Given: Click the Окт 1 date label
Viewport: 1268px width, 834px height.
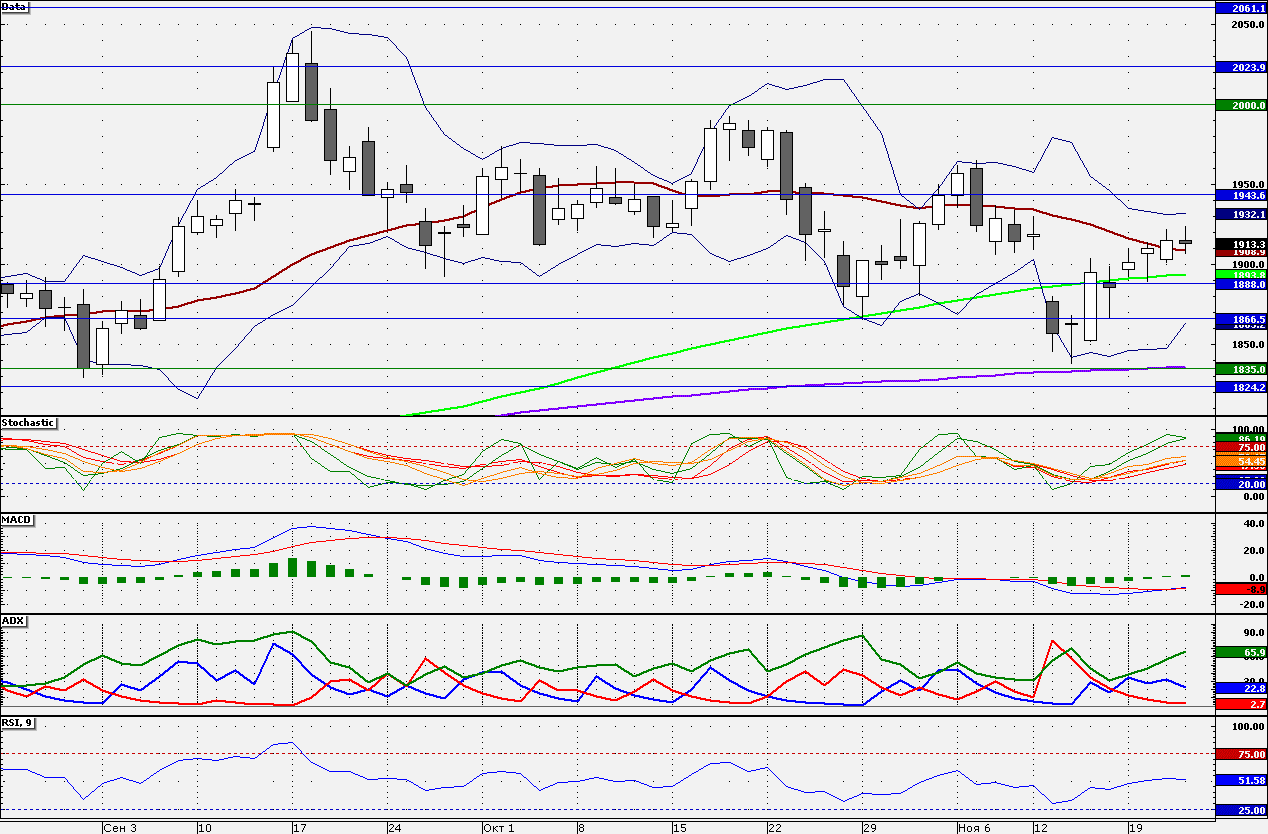Looking at the screenshot, I should click(499, 828).
